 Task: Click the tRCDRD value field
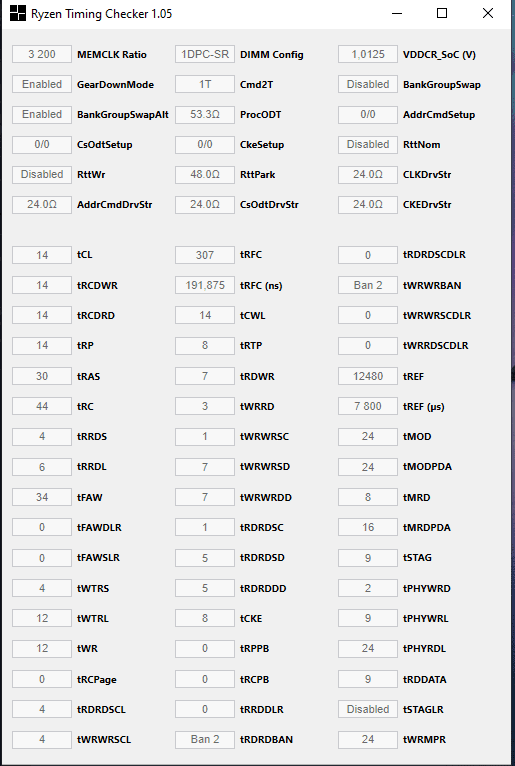click(42, 315)
